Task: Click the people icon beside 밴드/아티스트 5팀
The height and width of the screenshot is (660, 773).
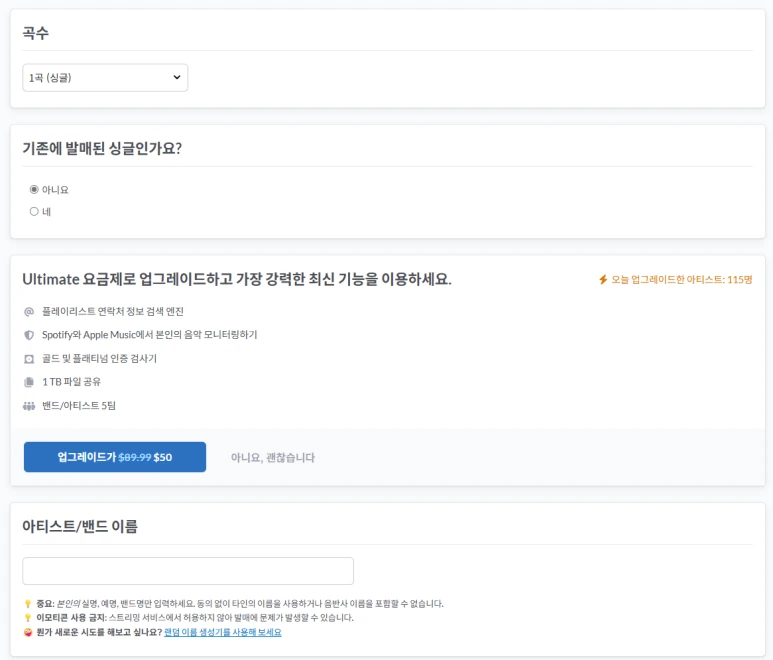Action: (29, 406)
